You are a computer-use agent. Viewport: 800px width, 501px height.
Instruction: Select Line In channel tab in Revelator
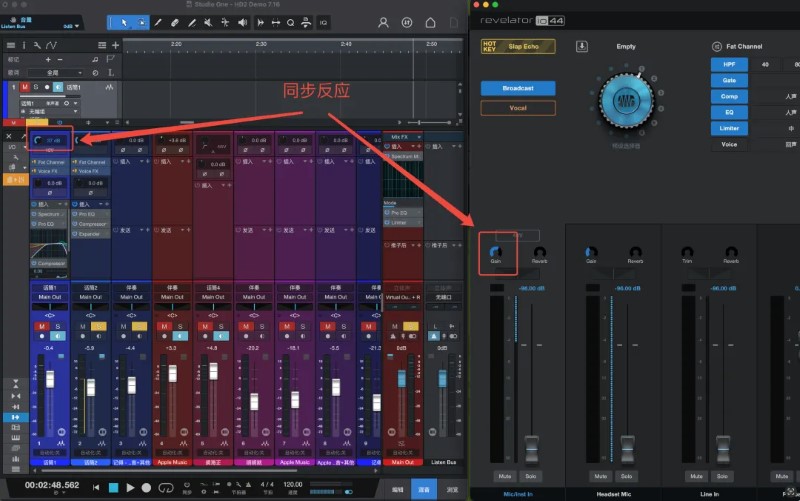coord(710,494)
